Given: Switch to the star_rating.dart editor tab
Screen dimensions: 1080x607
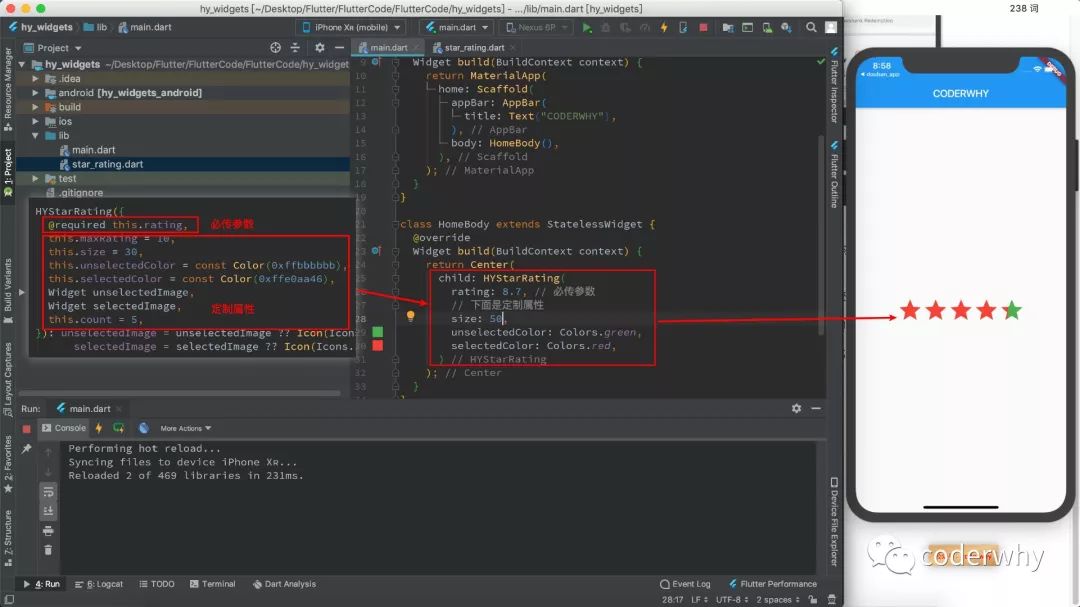Looking at the screenshot, I should point(474,48).
